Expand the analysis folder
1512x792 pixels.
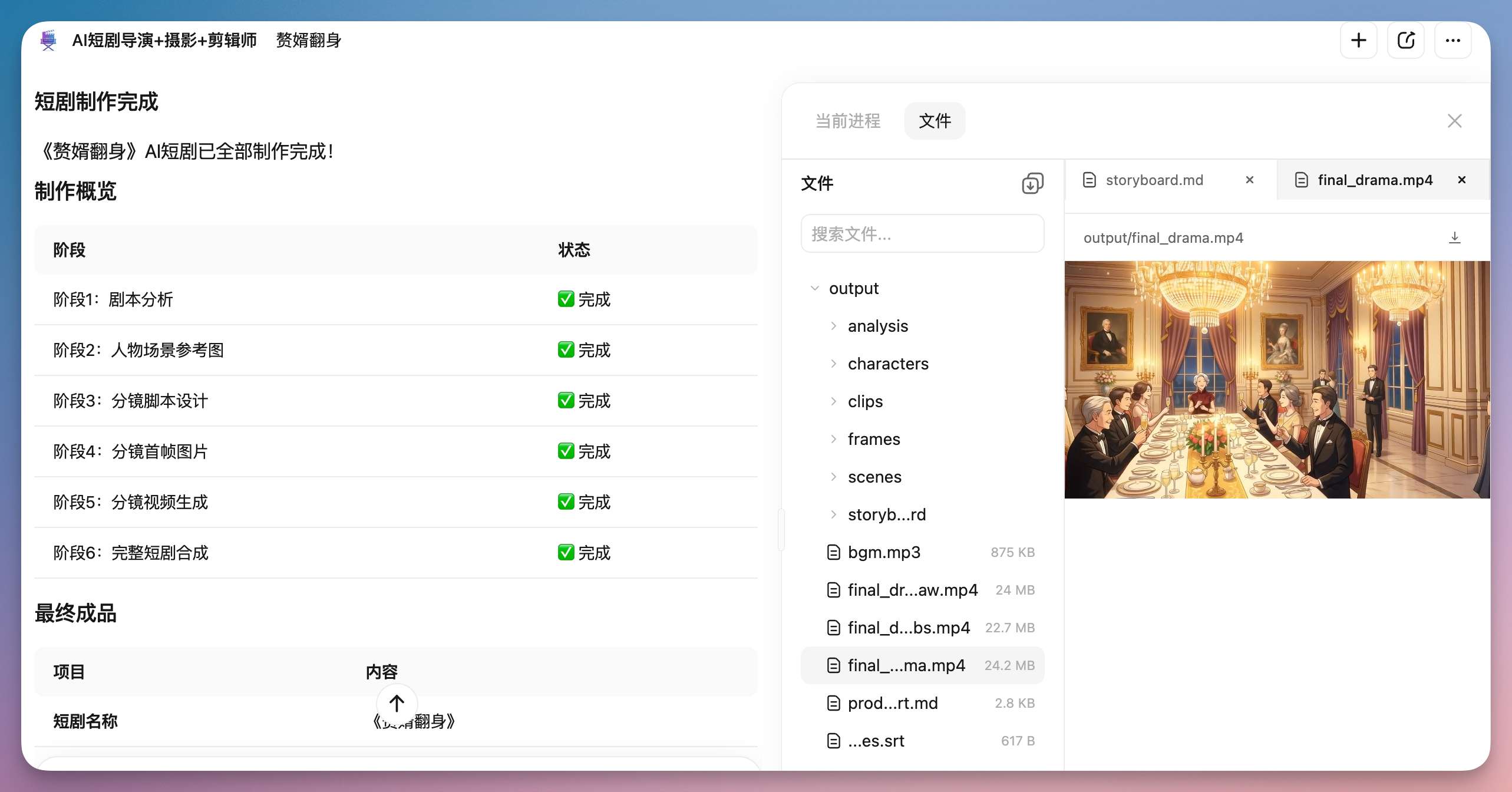click(x=834, y=326)
